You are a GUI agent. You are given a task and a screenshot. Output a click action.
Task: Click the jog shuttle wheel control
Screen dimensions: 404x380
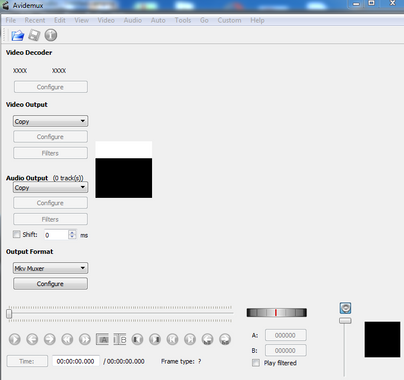click(x=277, y=312)
